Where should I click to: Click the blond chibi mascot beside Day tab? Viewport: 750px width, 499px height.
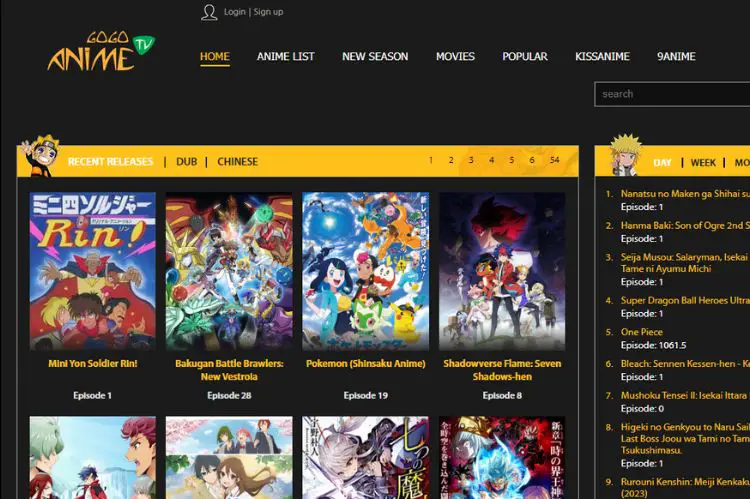626,155
